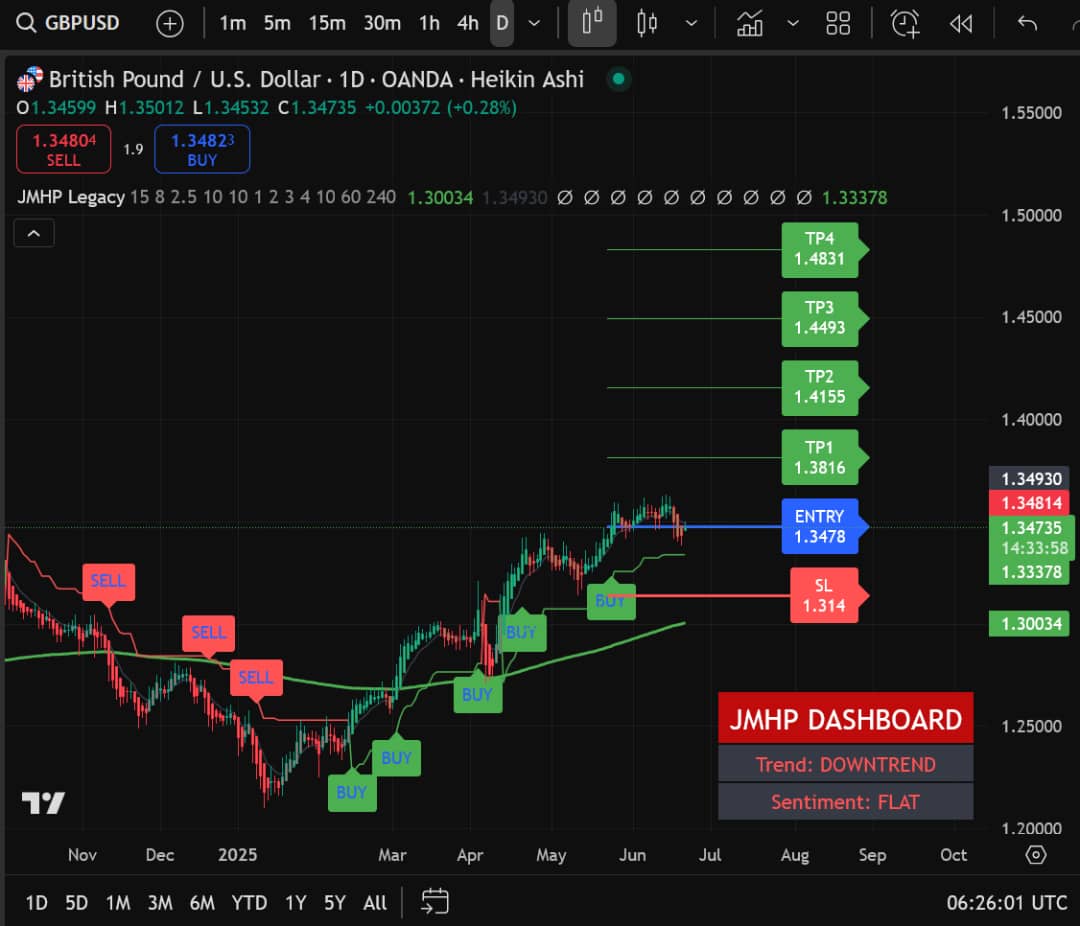Viewport: 1080px width, 926px height.
Task: Click the red 1.34814 price label
Action: coord(1030,503)
